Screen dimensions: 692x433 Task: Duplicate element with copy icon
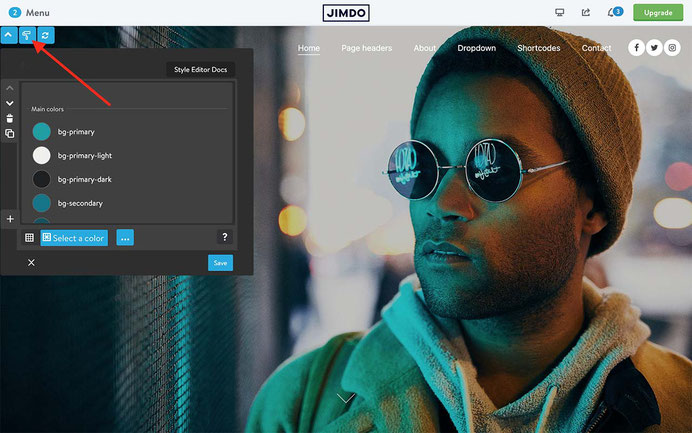10,133
